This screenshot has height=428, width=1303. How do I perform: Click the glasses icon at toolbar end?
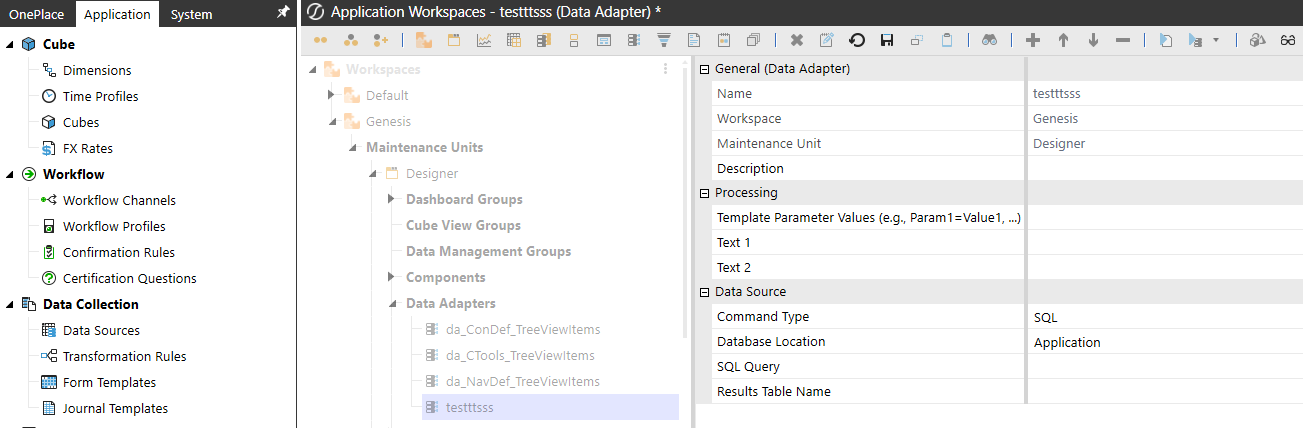1289,41
